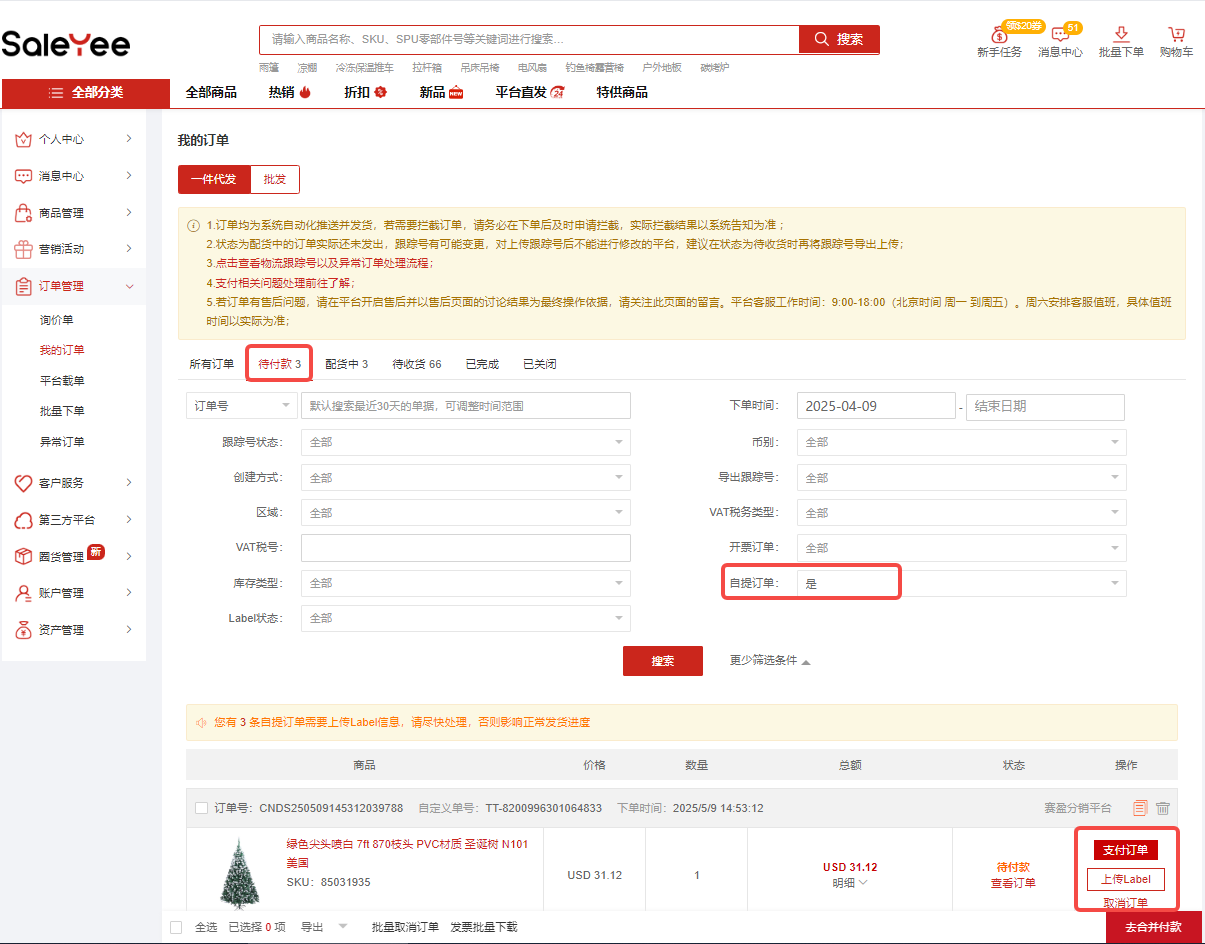Open the shopping cart icon (购物车)
1205x944 pixels.
(x=1176, y=36)
